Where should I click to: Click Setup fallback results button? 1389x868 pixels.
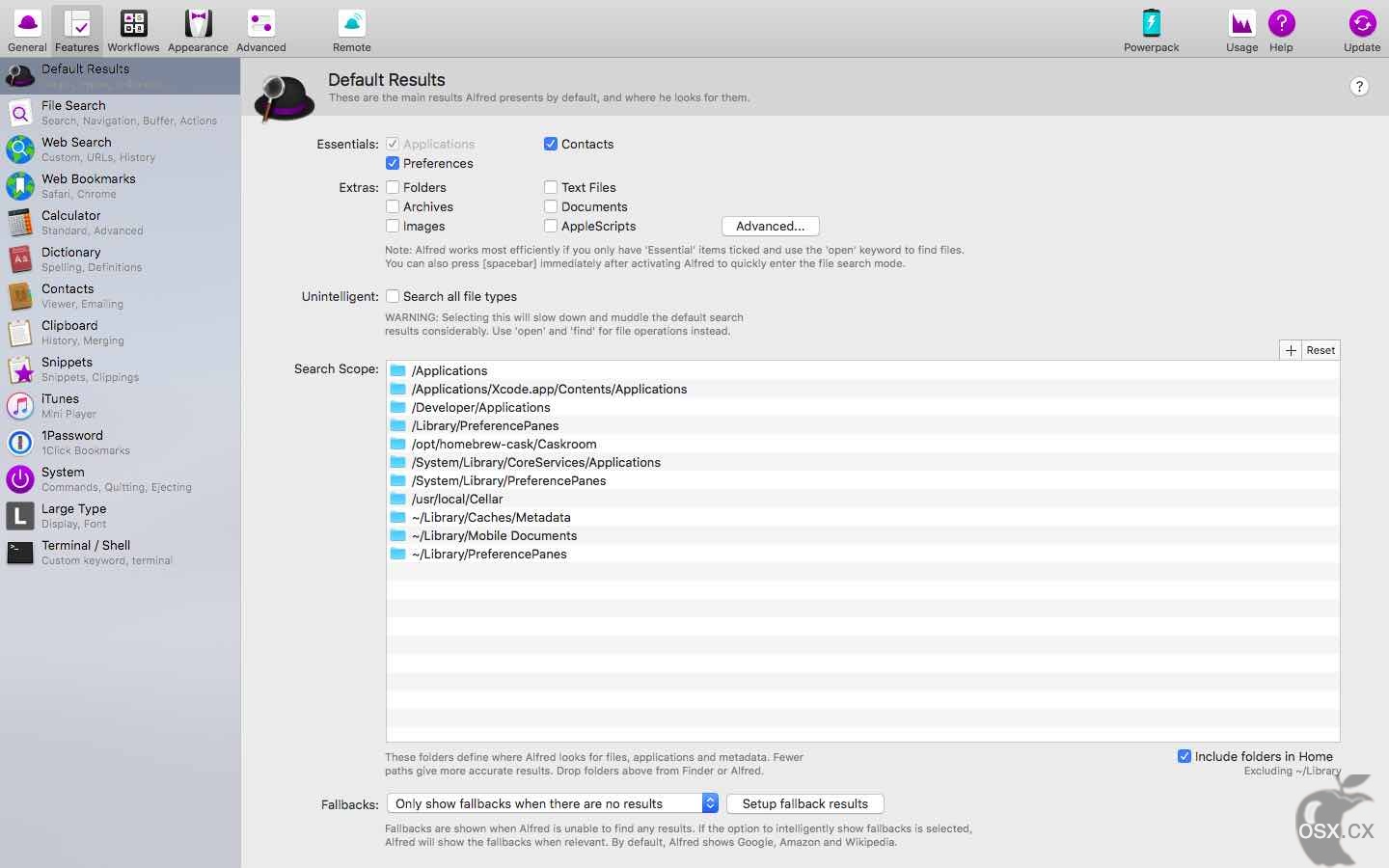tap(805, 803)
